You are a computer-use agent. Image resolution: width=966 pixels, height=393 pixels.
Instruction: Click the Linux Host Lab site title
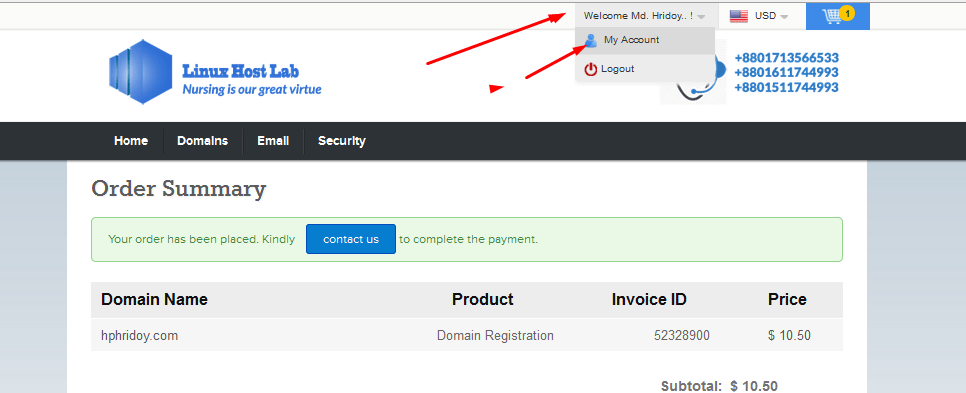[x=240, y=71]
